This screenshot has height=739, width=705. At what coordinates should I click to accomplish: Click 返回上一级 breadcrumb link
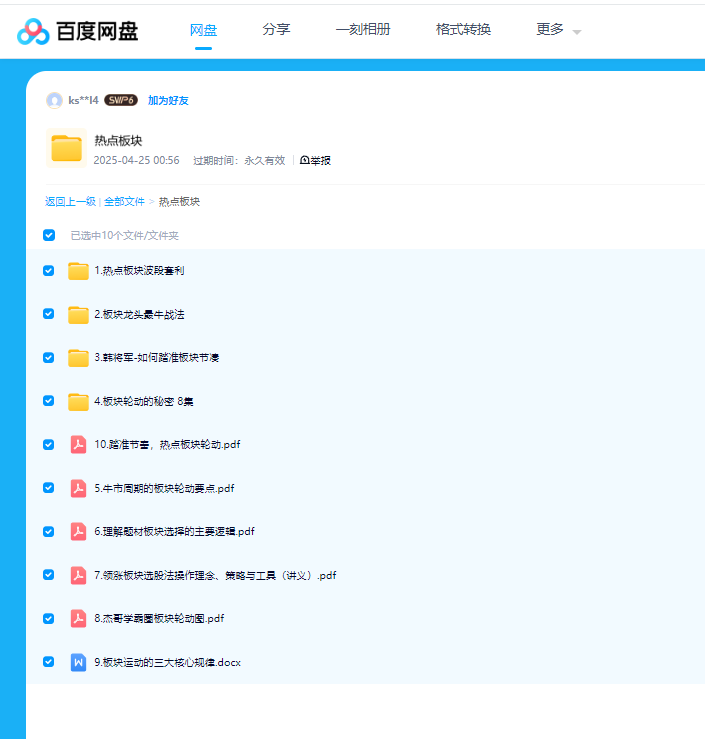click(x=70, y=202)
